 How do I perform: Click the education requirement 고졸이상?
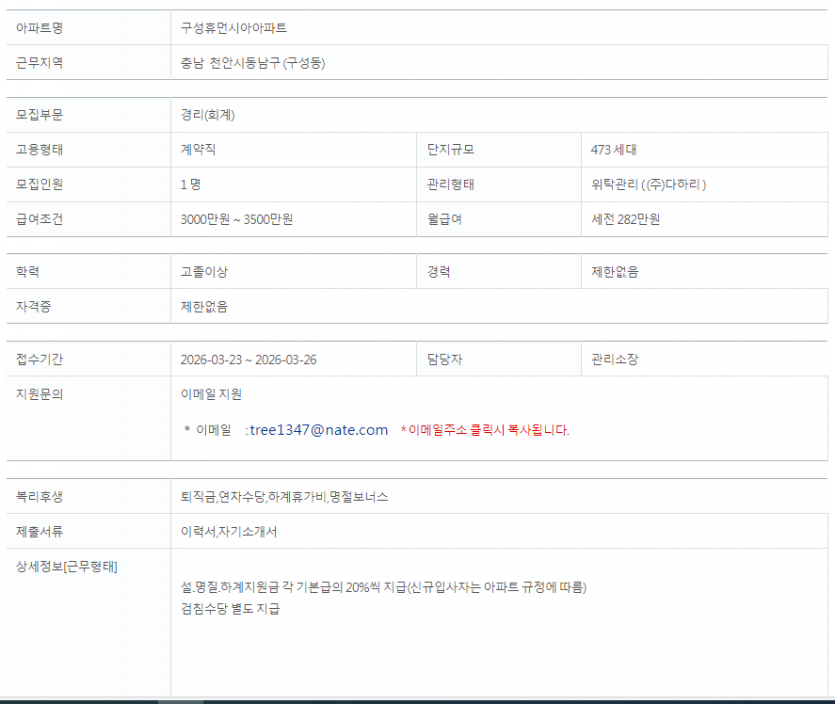click(204, 272)
